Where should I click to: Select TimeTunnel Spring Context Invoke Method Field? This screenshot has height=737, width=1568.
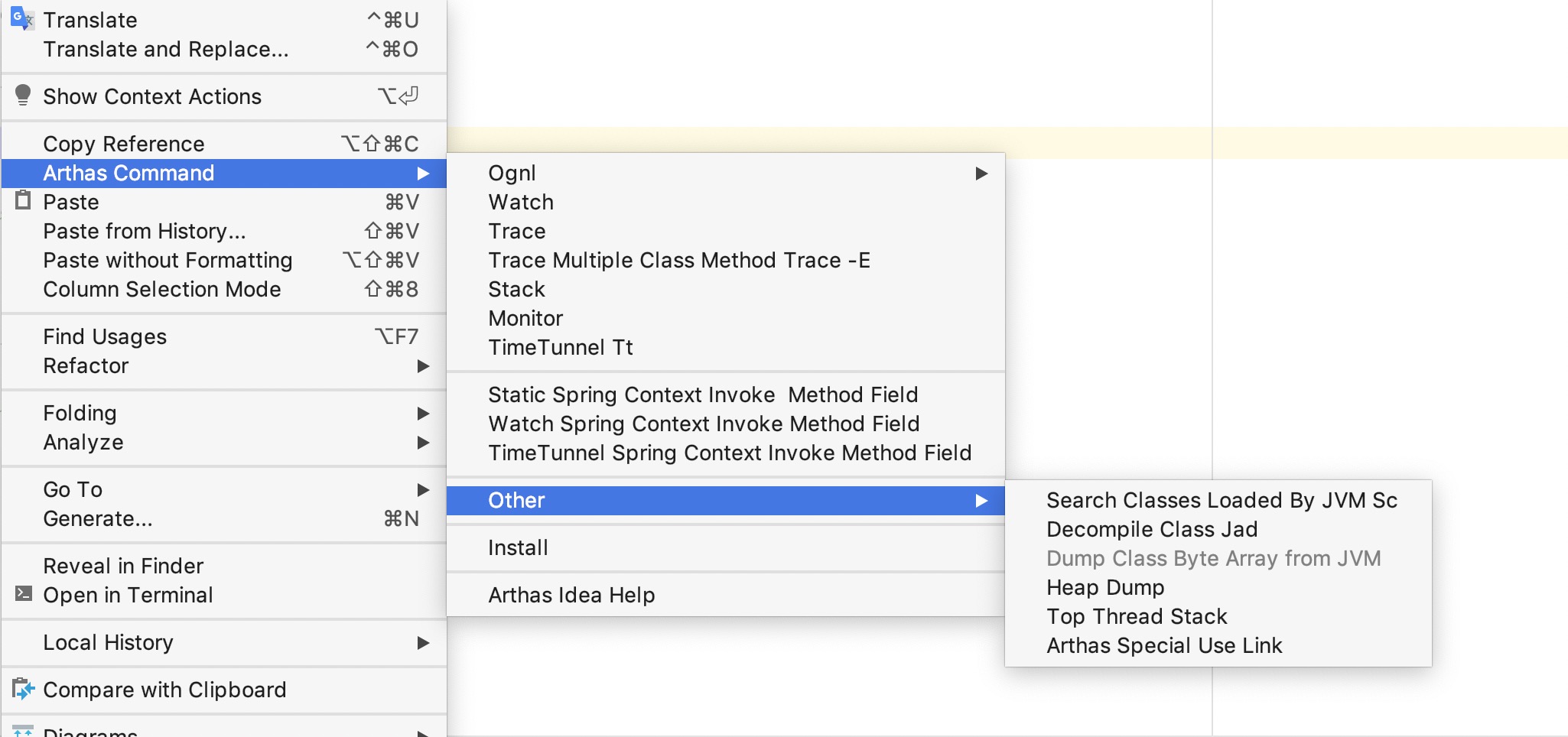(725, 453)
